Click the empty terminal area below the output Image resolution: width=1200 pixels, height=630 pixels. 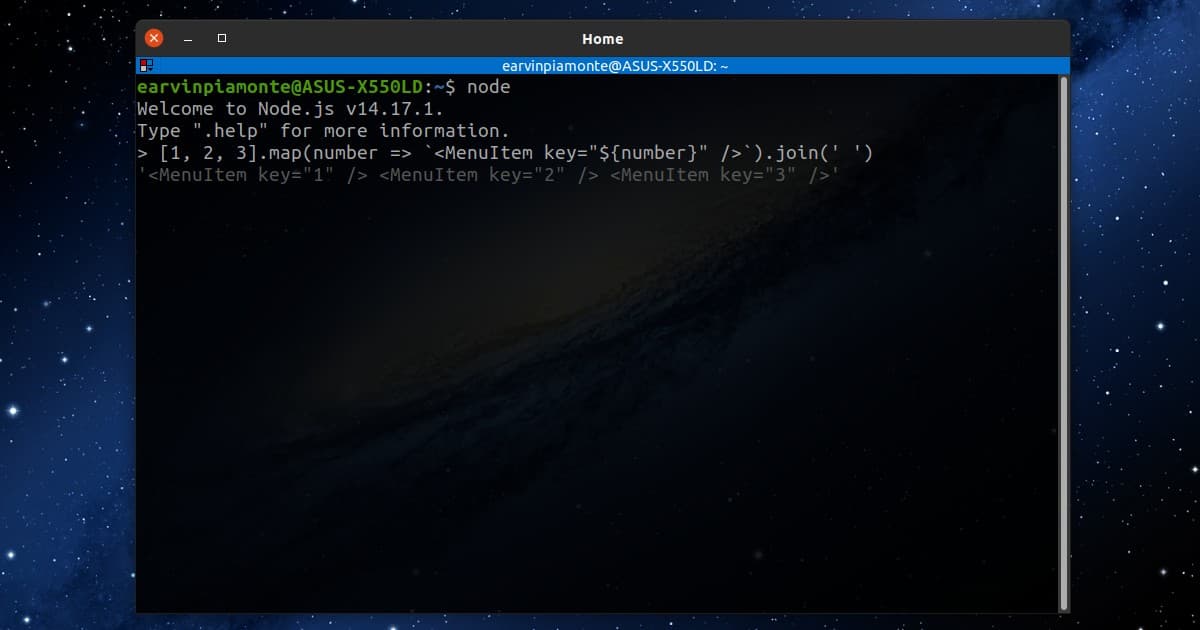(x=600, y=400)
